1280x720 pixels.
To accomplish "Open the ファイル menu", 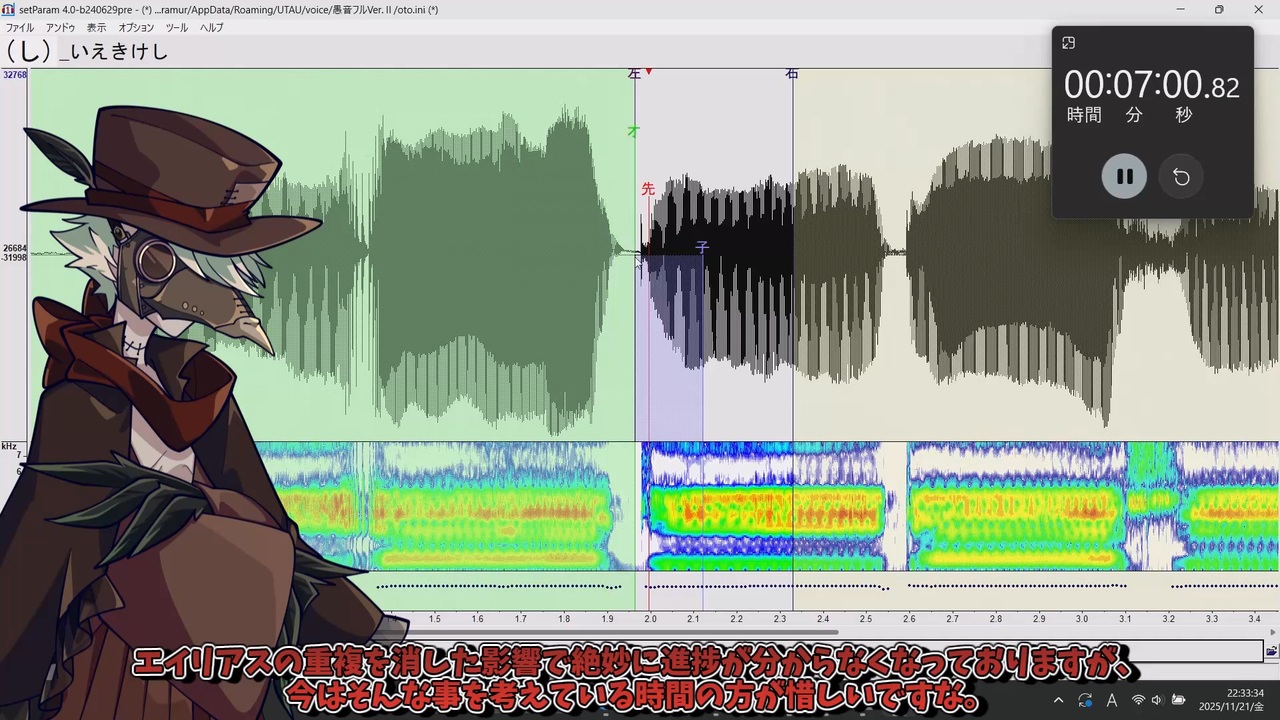I will pos(20,28).
